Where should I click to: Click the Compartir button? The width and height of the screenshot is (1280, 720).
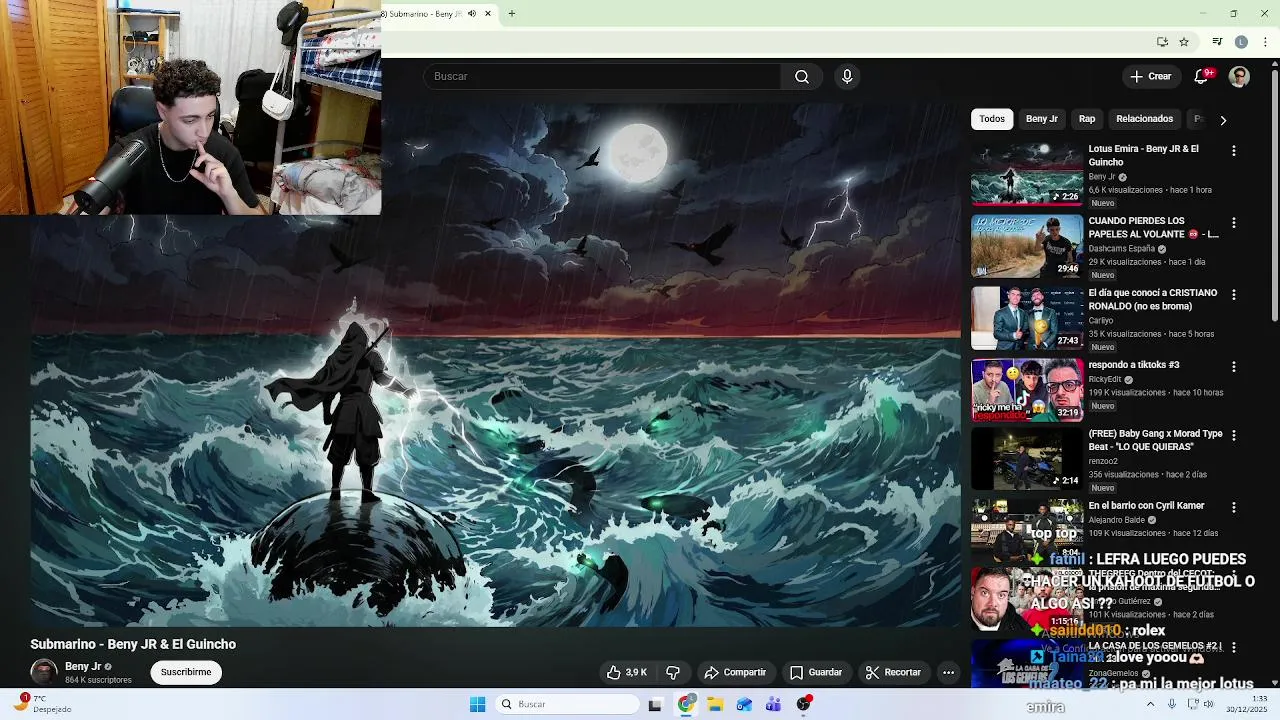[x=735, y=672]
